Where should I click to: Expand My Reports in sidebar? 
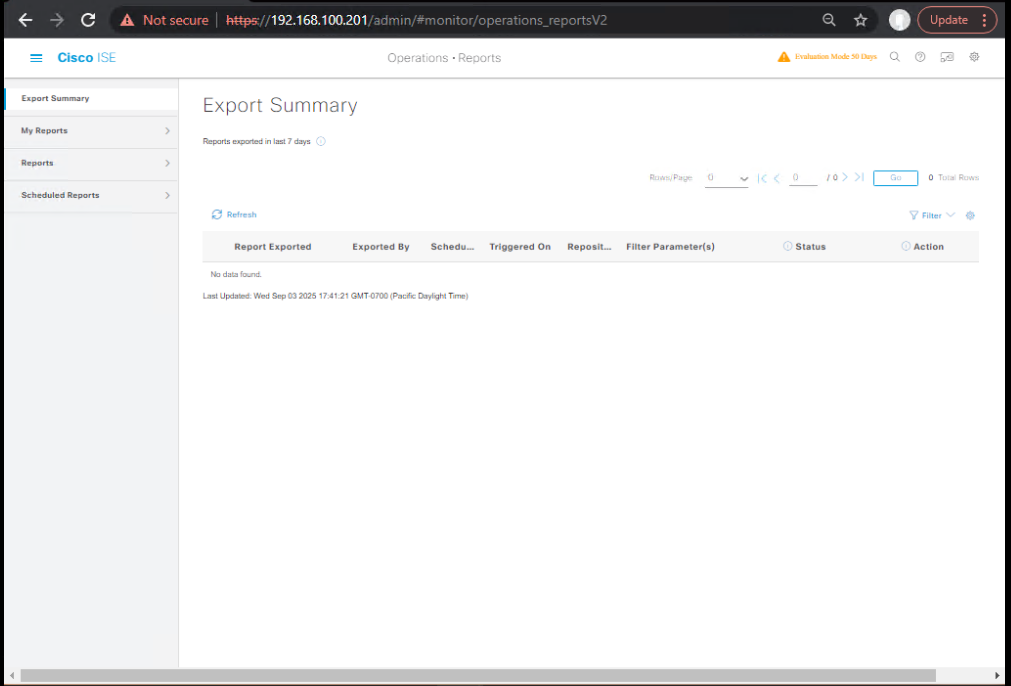coord(92,131)
